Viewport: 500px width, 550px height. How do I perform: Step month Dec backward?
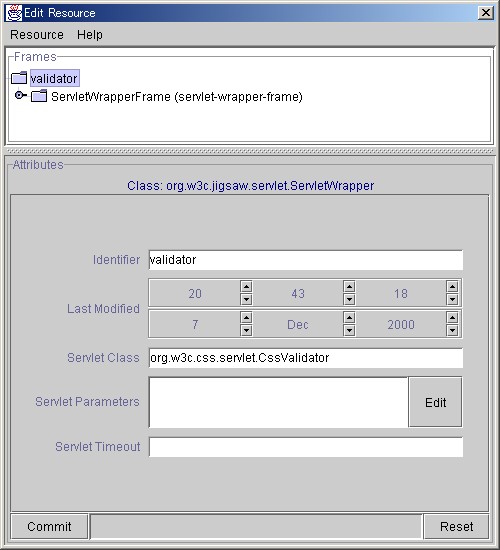click(x=349, y=330)
